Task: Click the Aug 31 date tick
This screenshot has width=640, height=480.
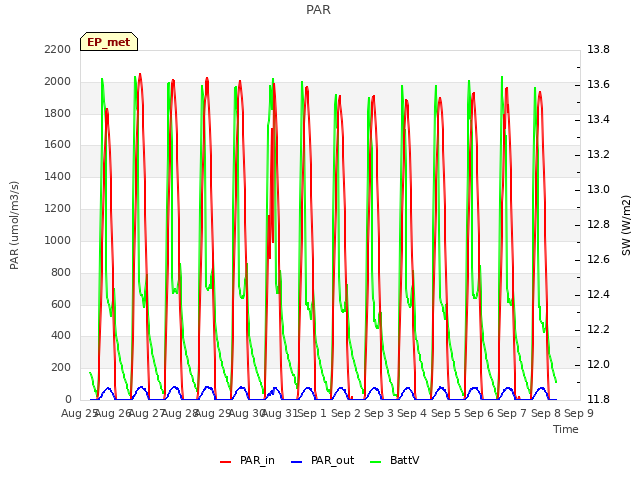Action: (280, 413)
